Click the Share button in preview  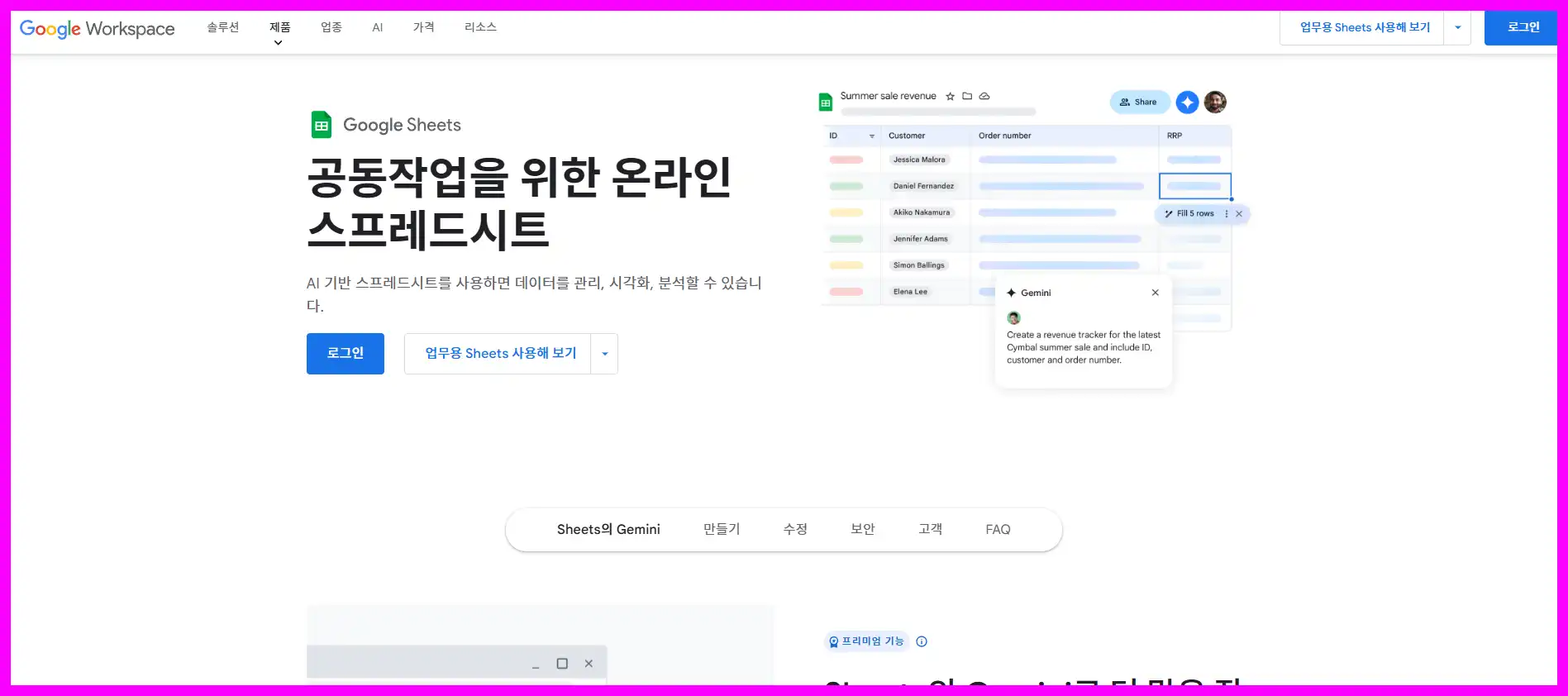coord(1139,102)
